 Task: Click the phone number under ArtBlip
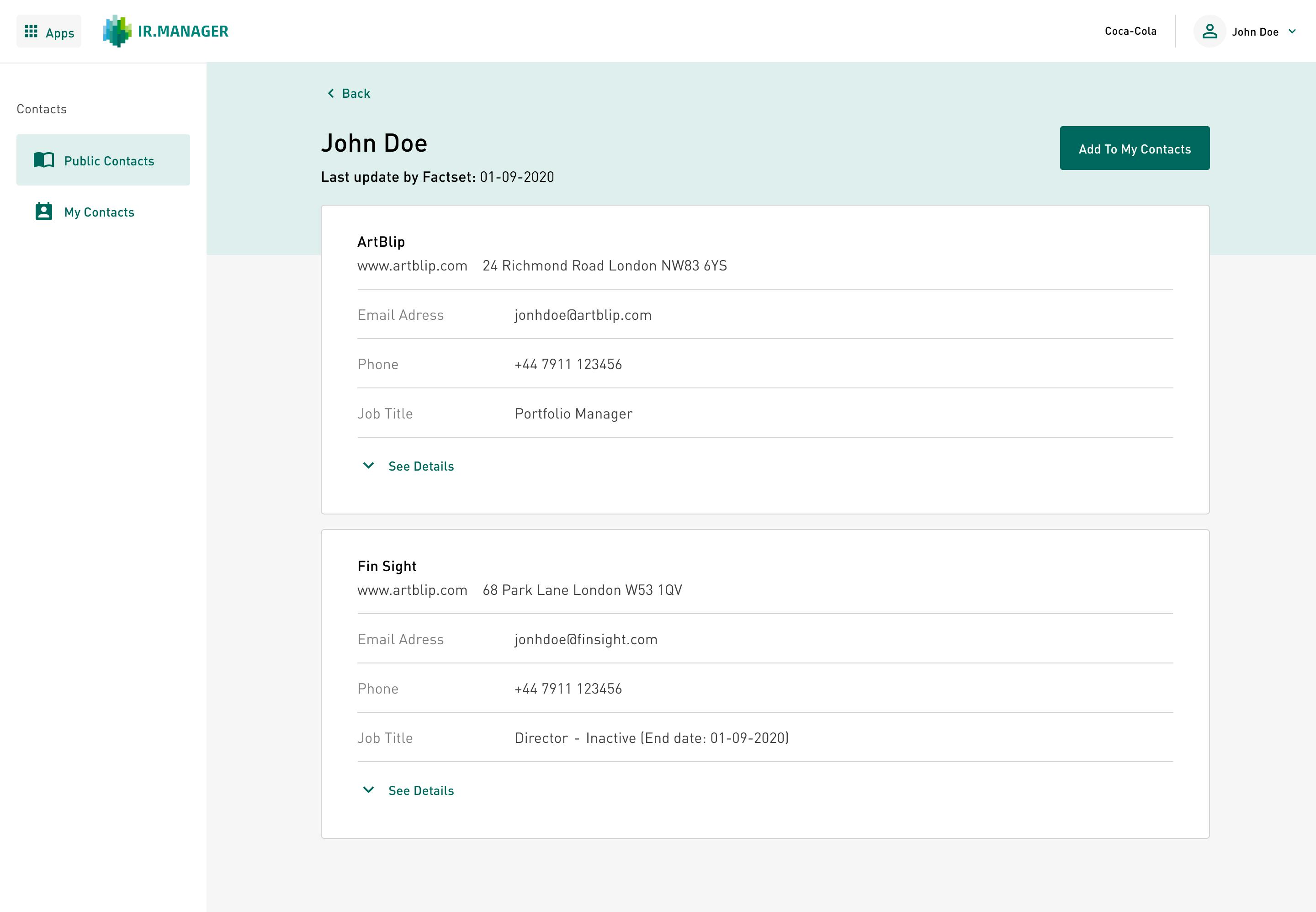568,364
